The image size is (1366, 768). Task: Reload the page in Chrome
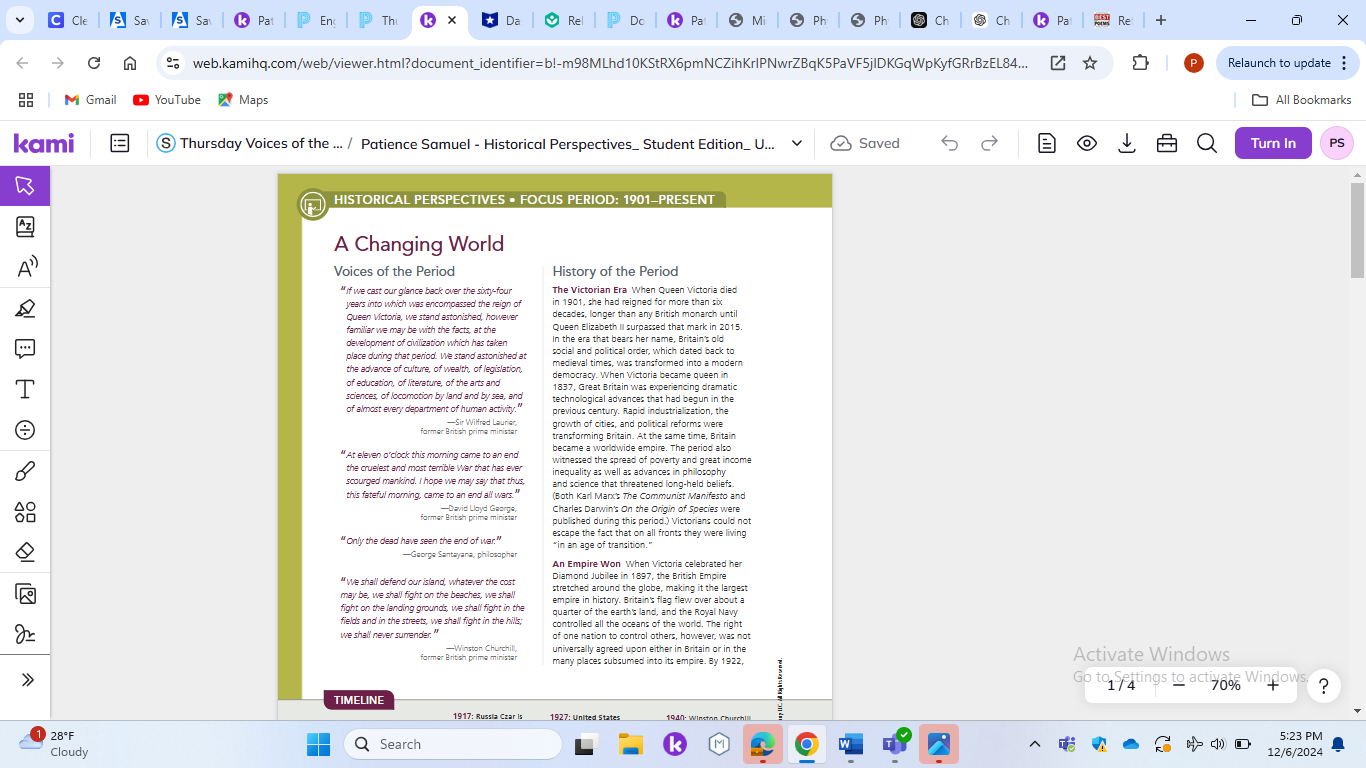click(x=94, y=63)
